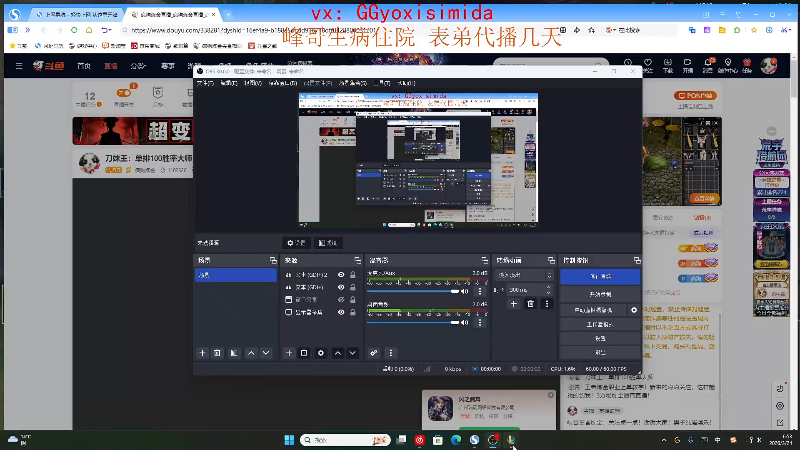Open audio mixer menu dots at panel bottom
The image size is (800, 450).
[391, 353]
